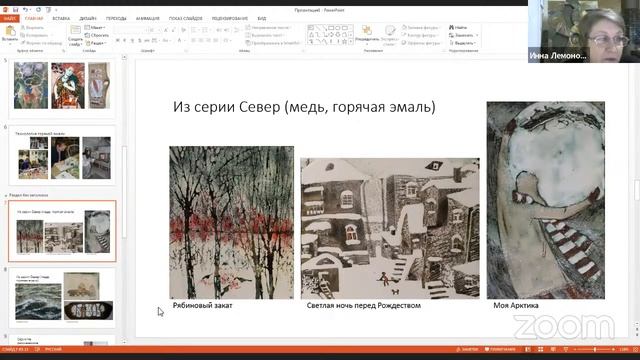Viewport: 640px width, 360px height.
Task: Click the Cut (Вырезать) scissors command
Action: click(x=32, y=28)
